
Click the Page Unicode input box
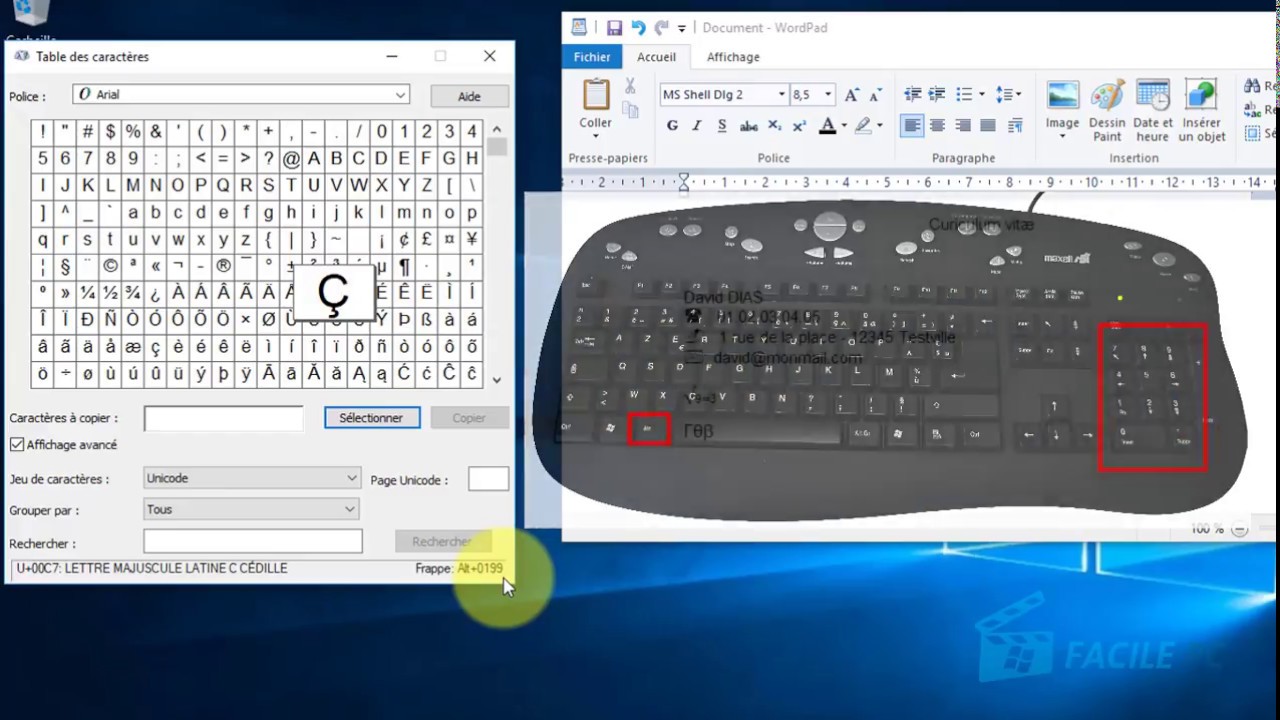click(488, 479)
